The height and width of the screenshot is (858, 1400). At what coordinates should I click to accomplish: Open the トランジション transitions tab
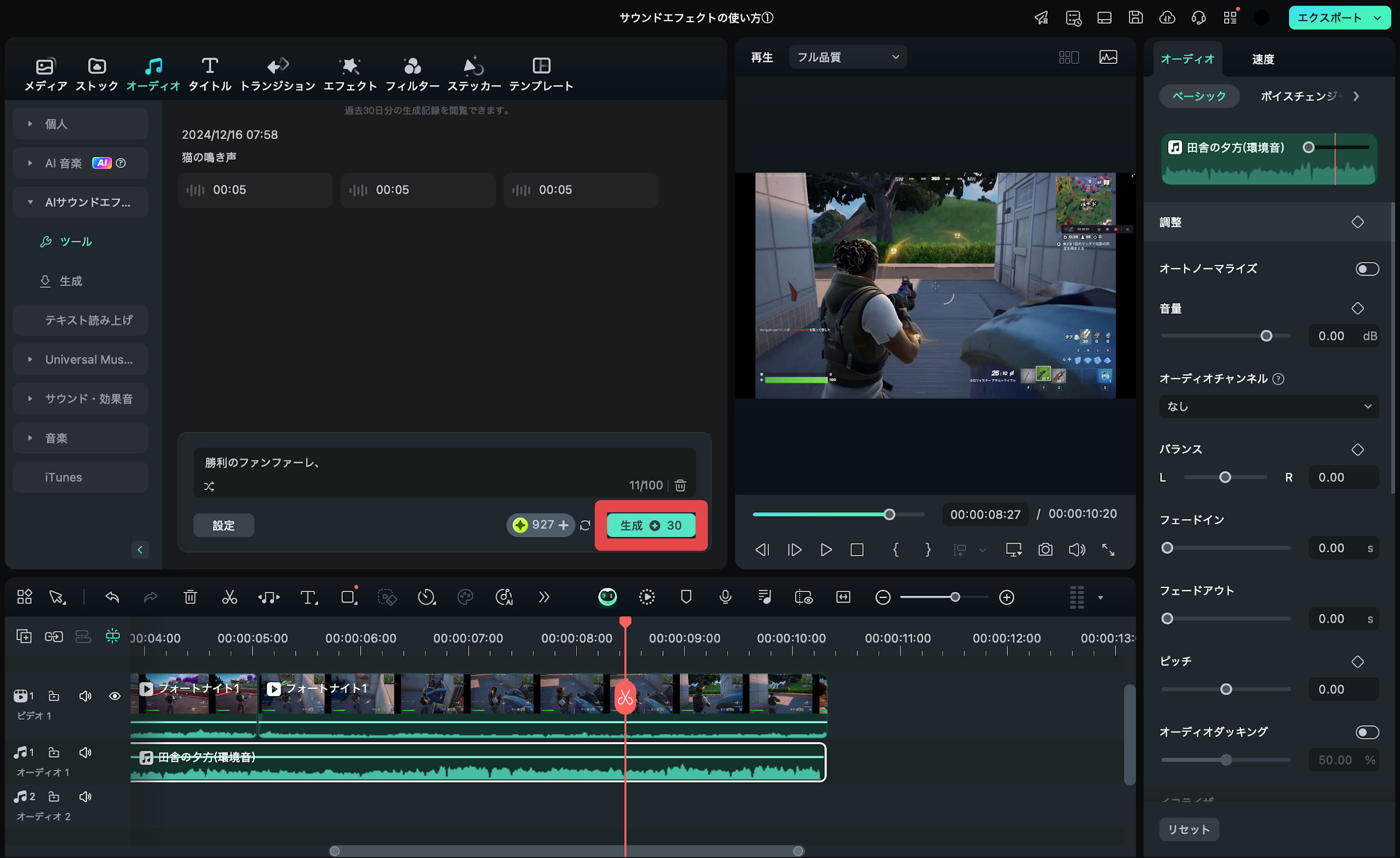tap(277, 74)
